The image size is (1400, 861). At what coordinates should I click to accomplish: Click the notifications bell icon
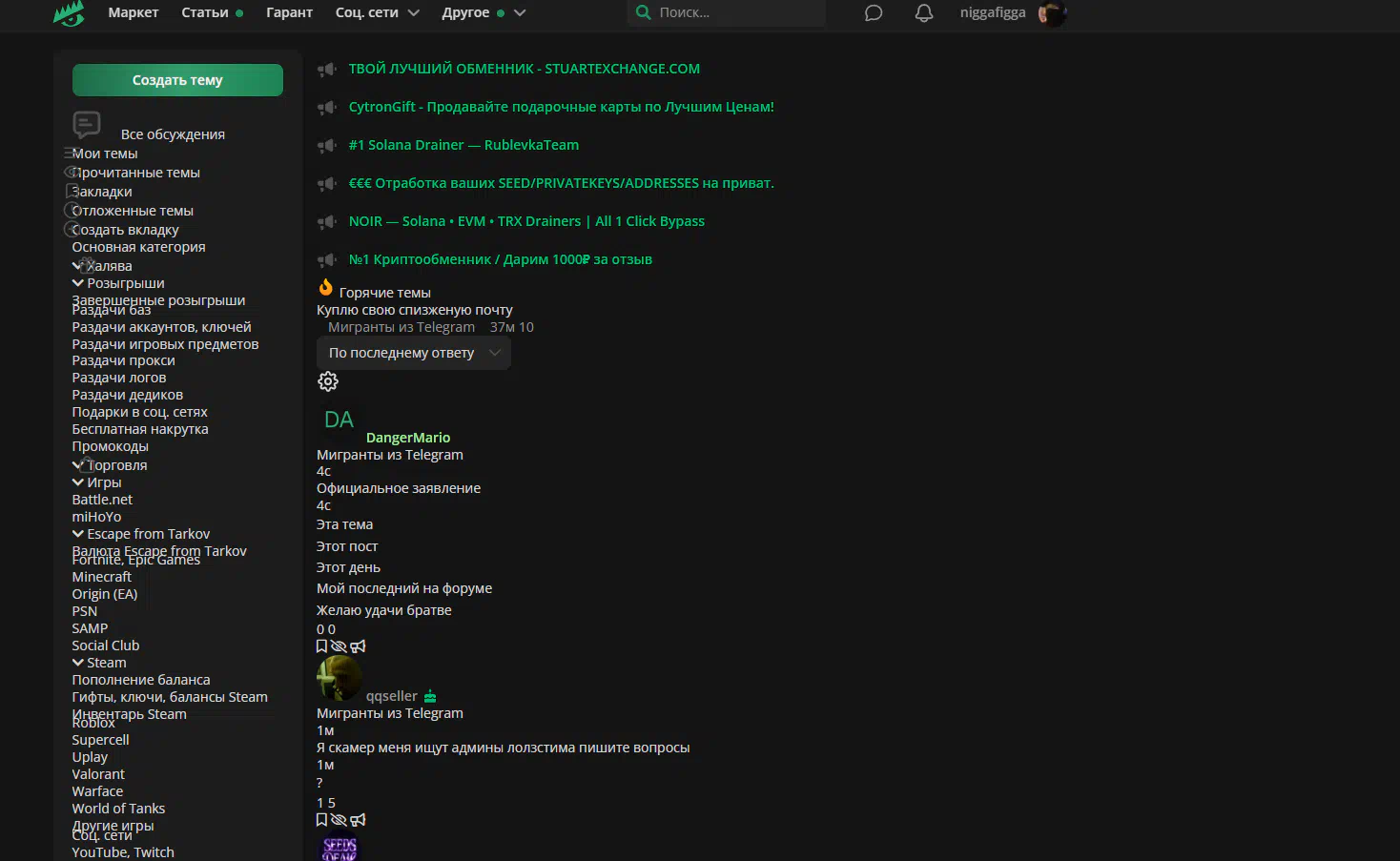point(923,13)
